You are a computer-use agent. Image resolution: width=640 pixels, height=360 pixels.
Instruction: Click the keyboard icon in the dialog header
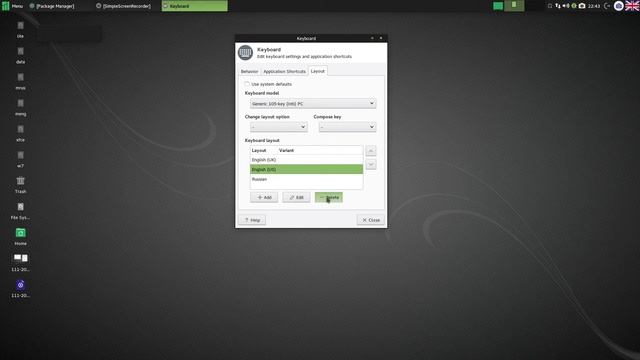(x=245, y=53)
